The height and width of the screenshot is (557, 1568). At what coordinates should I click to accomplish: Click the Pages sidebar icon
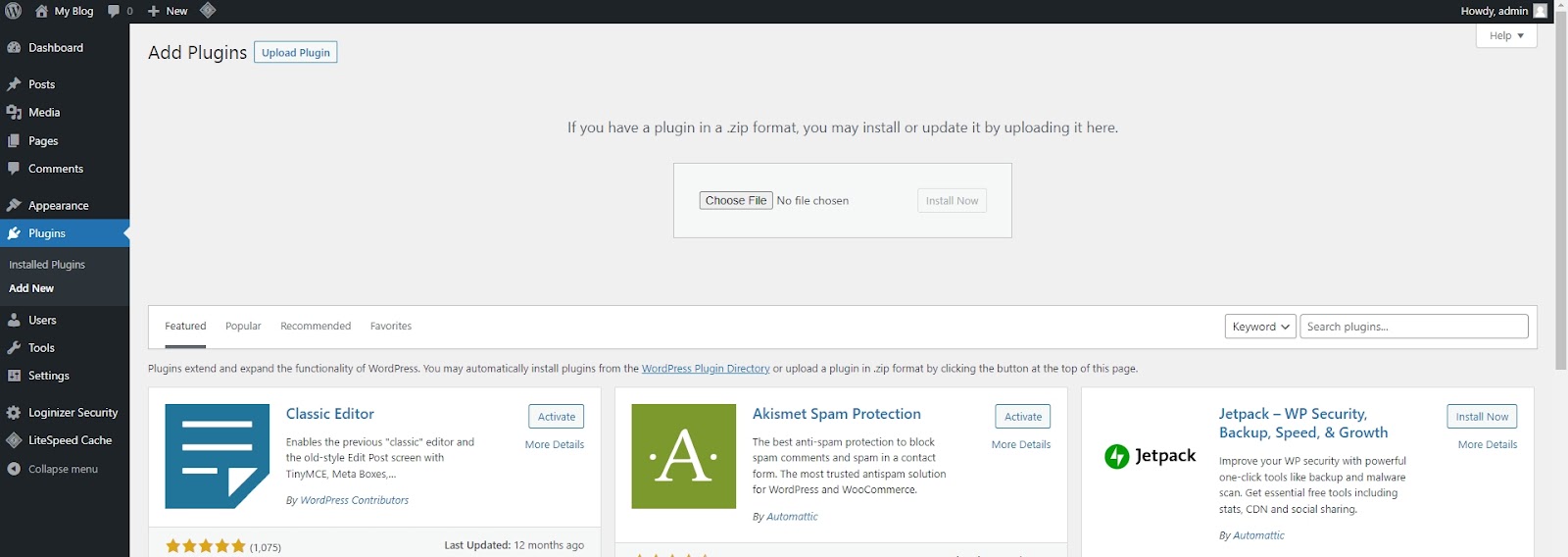[x=14, y=140]
